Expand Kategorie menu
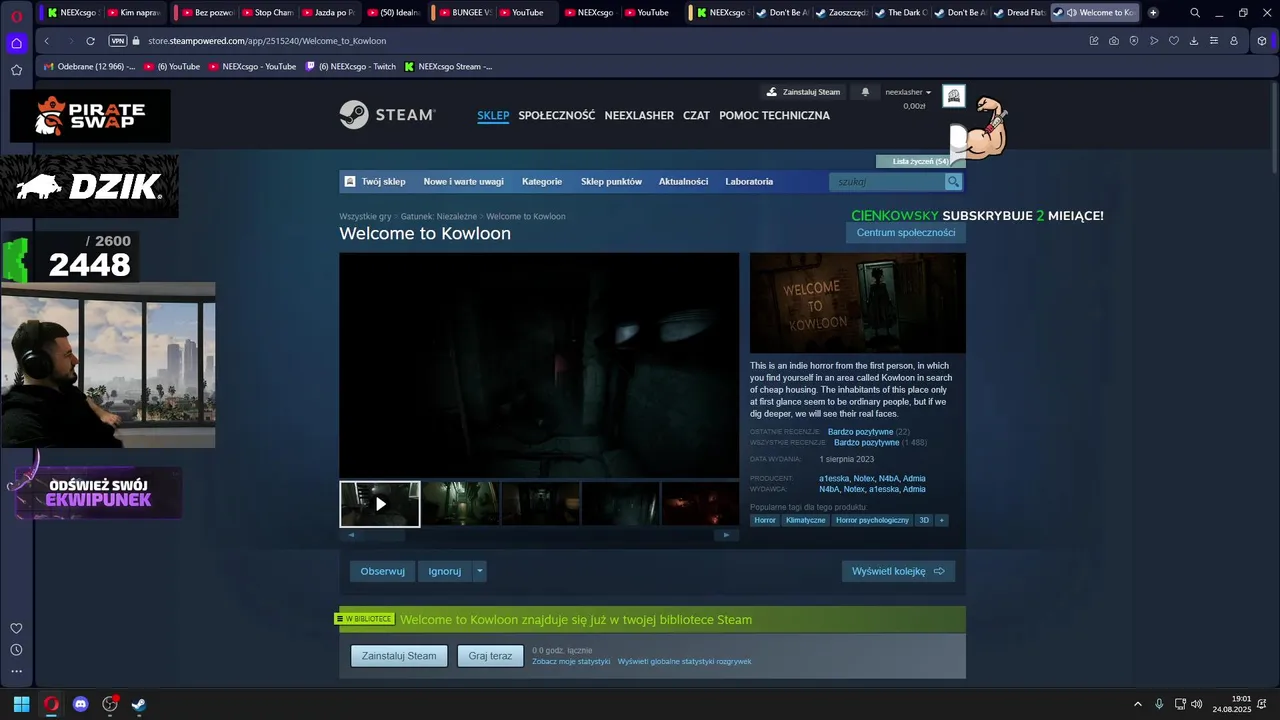The image size is (1280, 720). click(542, 182)
